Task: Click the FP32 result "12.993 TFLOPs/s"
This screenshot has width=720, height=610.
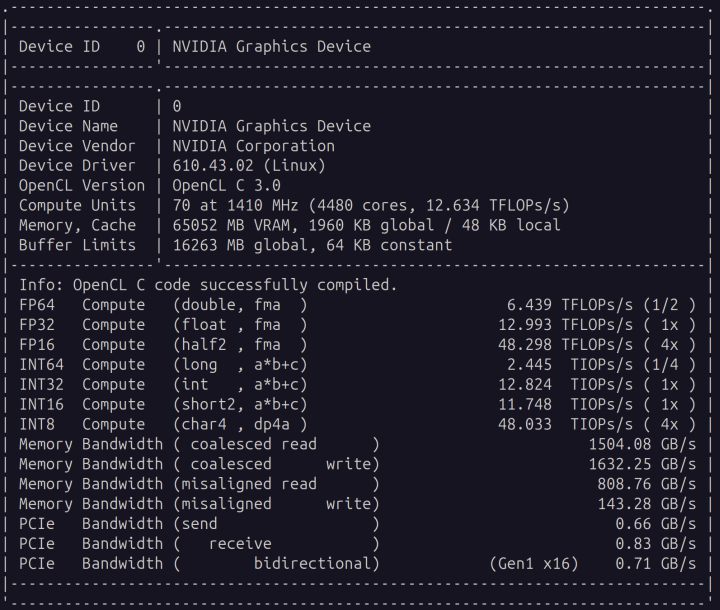Action: coord(565,325)
